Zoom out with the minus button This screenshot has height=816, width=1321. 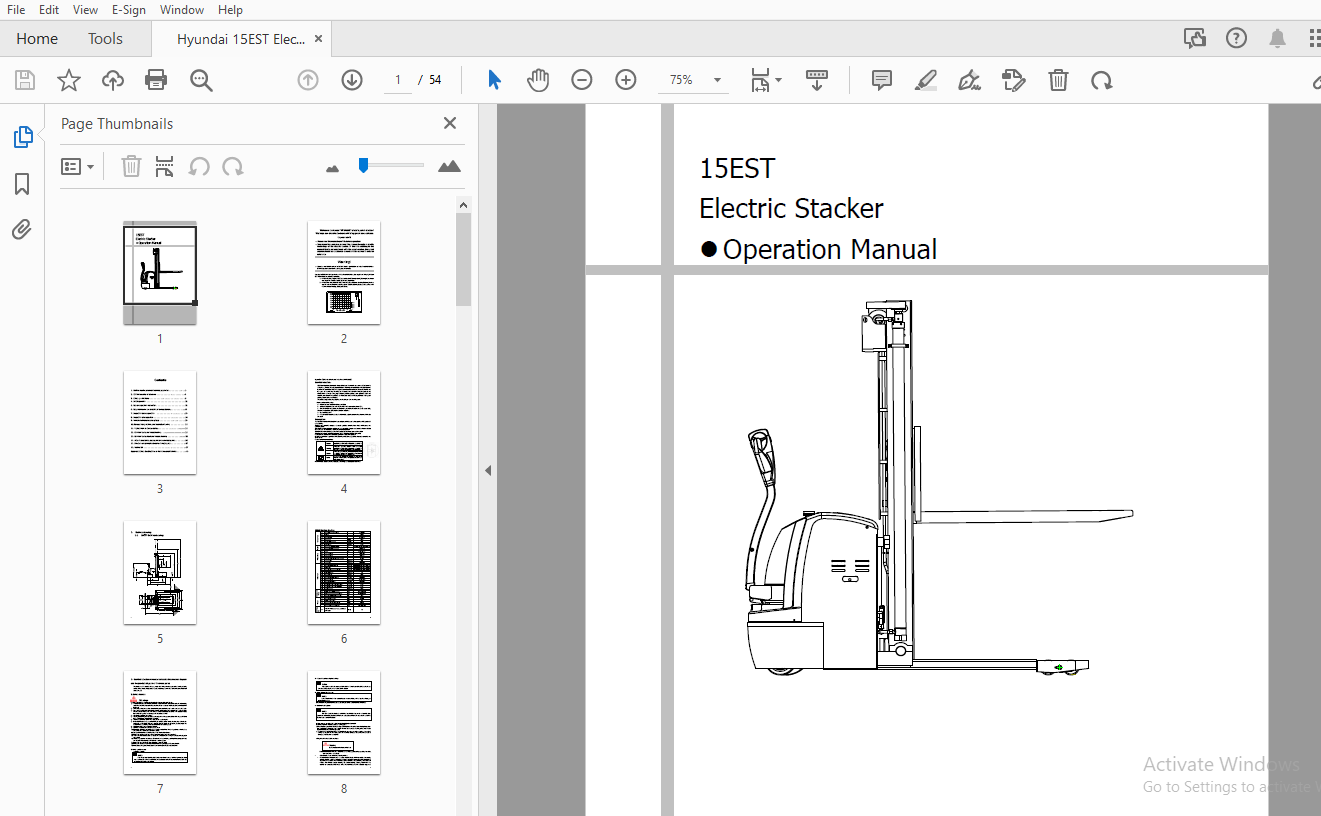coord(582,80)
